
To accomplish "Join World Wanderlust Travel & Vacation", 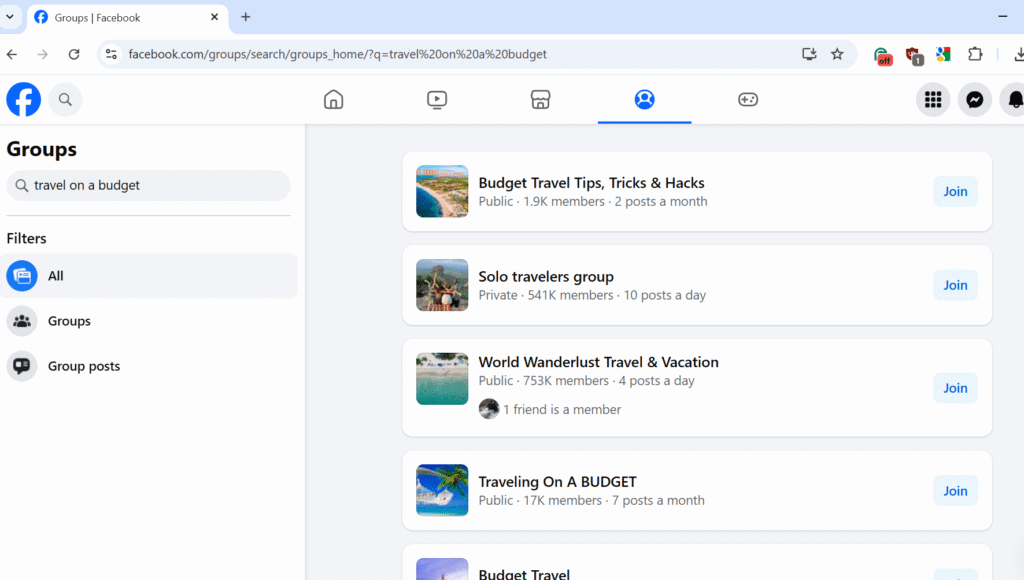I will point(955,388).
